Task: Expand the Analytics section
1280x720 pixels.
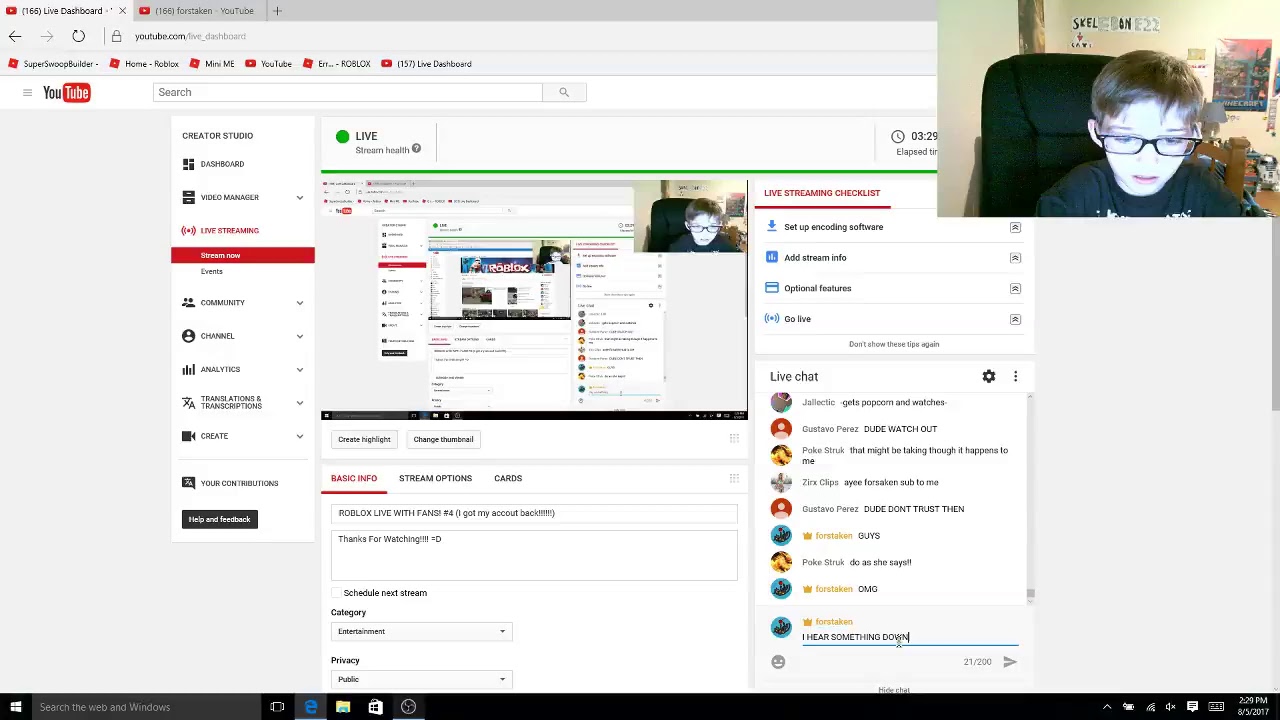Action: point(299,369)
